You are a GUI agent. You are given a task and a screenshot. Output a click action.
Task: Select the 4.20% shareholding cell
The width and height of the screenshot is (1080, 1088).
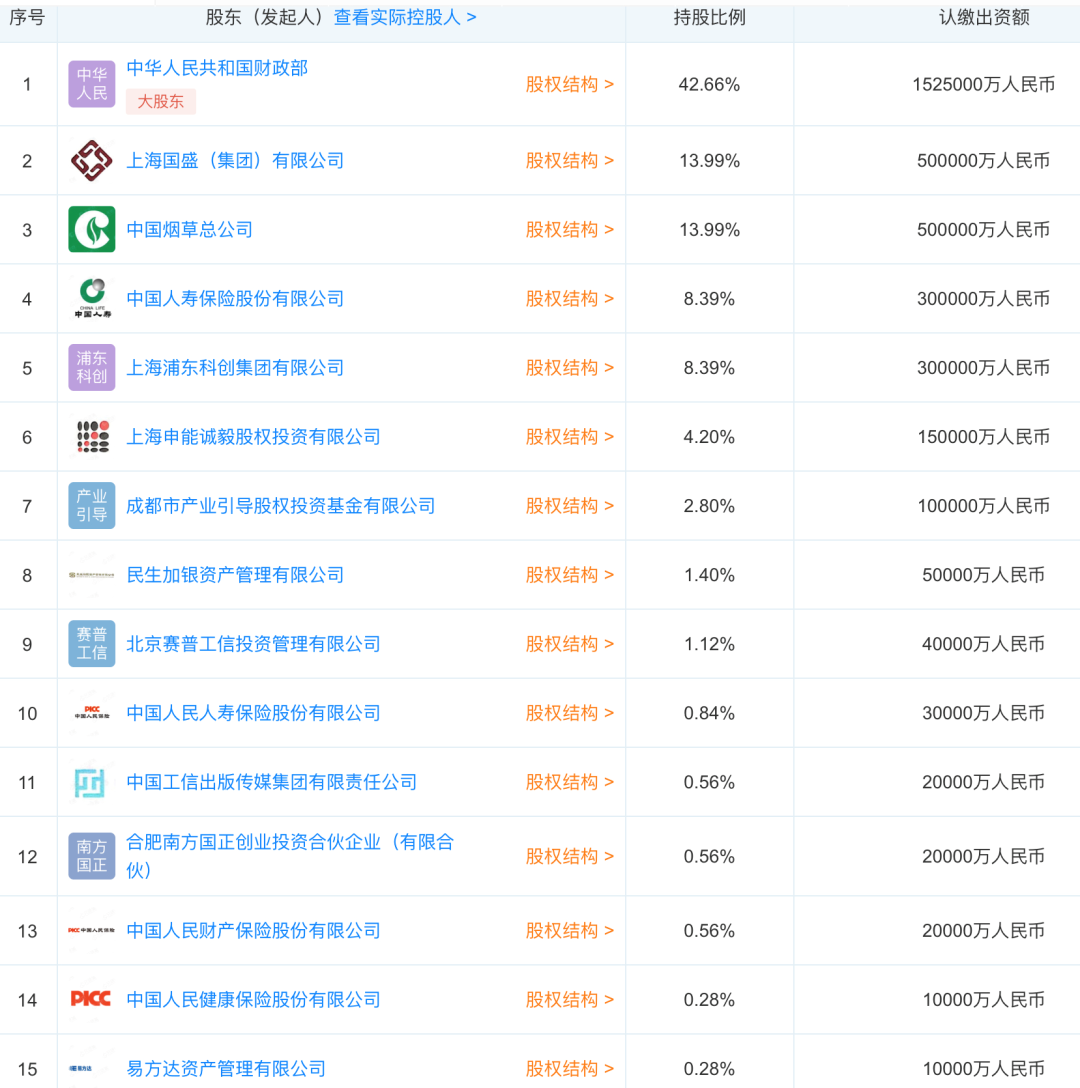tap(709, 436)
